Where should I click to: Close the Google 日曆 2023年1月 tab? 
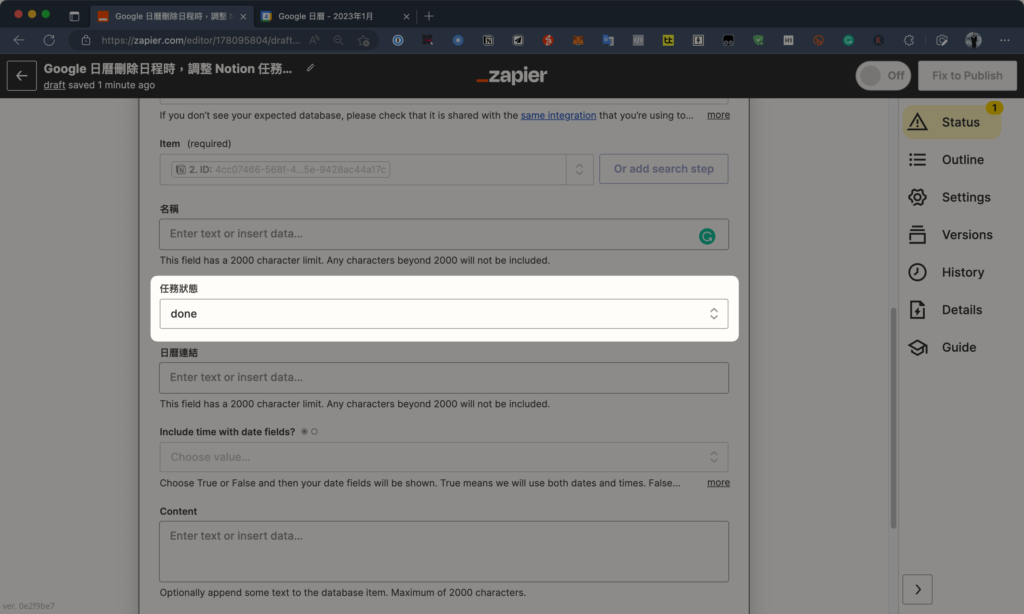coord(406,16)
